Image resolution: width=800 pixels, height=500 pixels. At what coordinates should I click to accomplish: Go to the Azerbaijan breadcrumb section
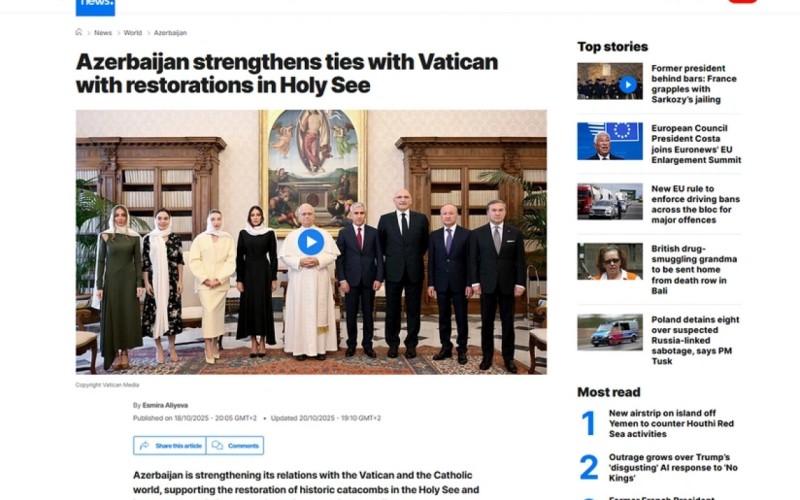tap(170, 33)
